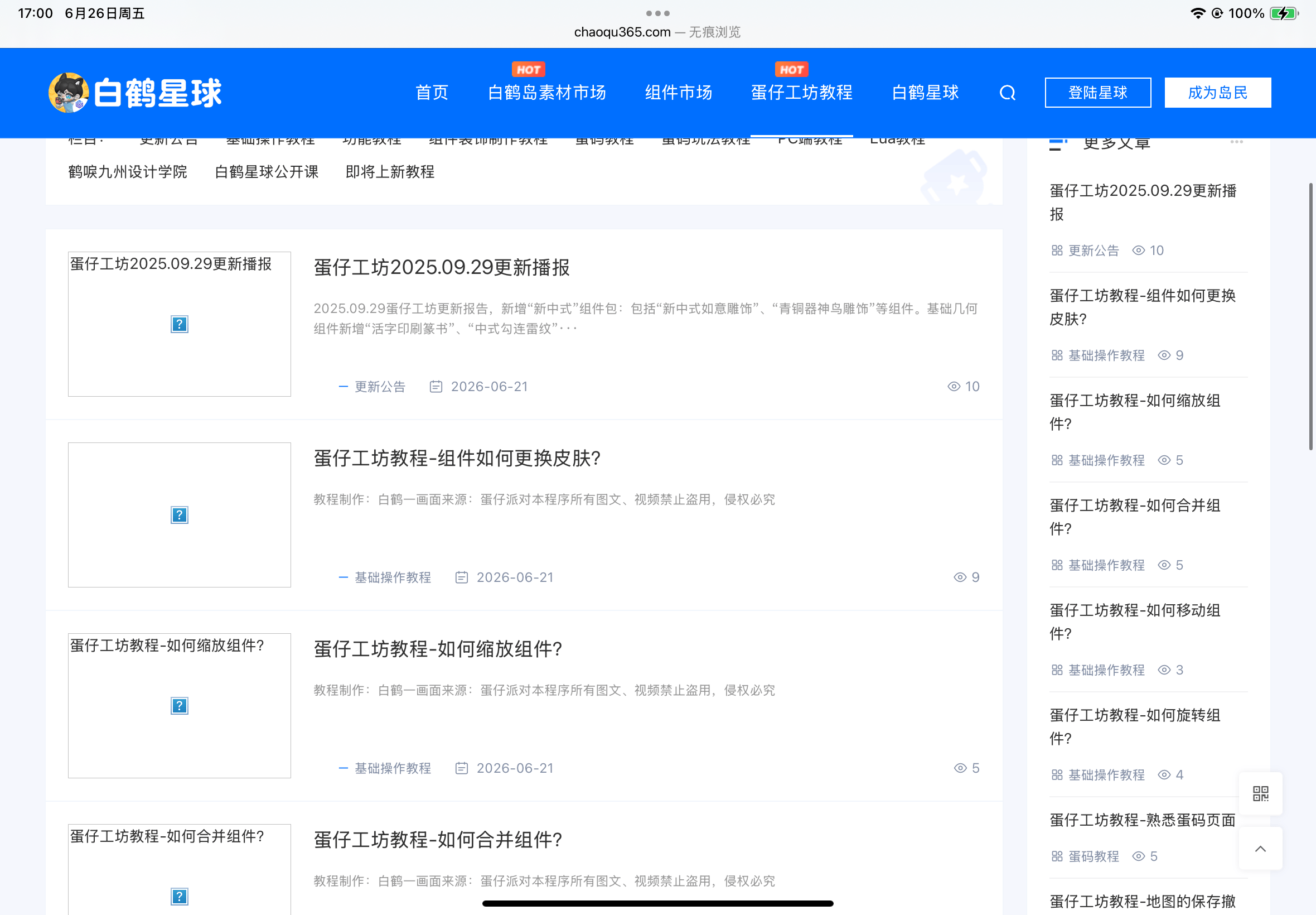The image size is (1316, 915).
Task: Click the Wi-Fi icon in status bar
Action: (1197, 13)
